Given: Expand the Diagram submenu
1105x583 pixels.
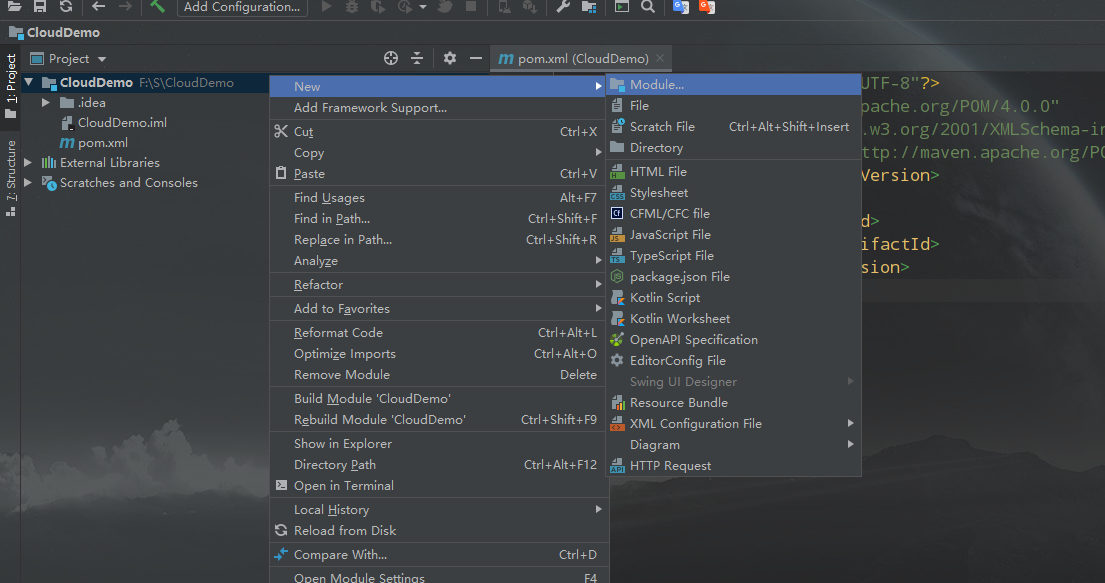Looking at the screenshot, I should coord(734,445).
